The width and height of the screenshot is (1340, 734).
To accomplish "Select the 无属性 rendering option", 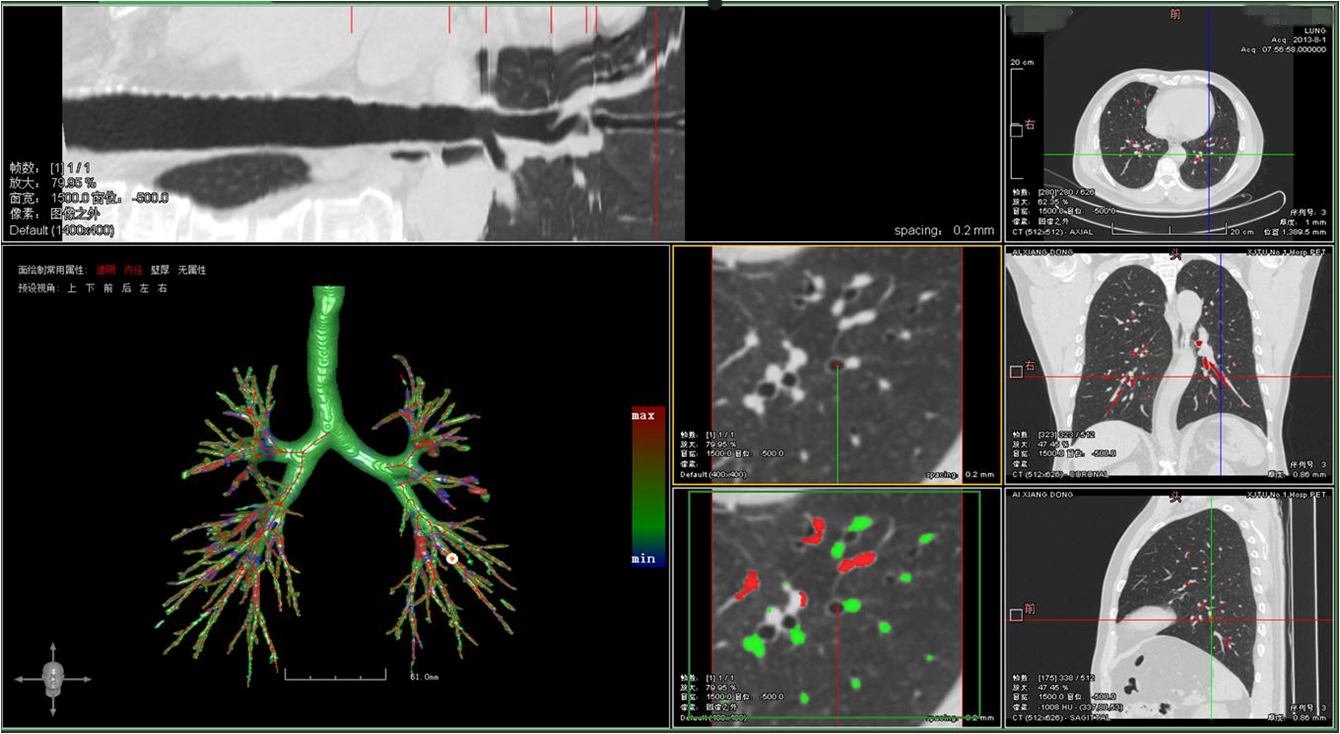I will [192, 270].
